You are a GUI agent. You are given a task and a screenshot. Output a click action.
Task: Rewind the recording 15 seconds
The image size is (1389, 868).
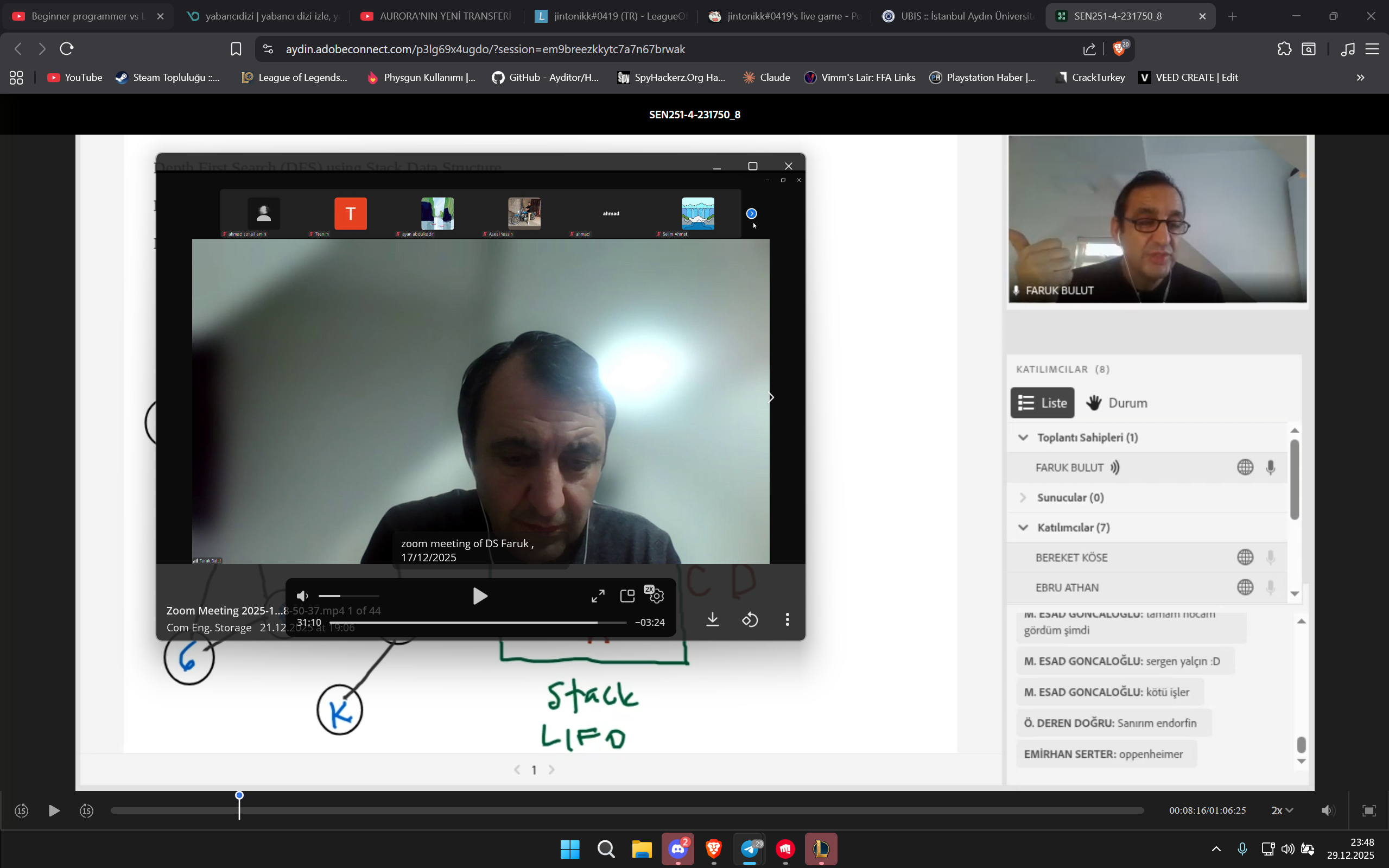point(21,810)
